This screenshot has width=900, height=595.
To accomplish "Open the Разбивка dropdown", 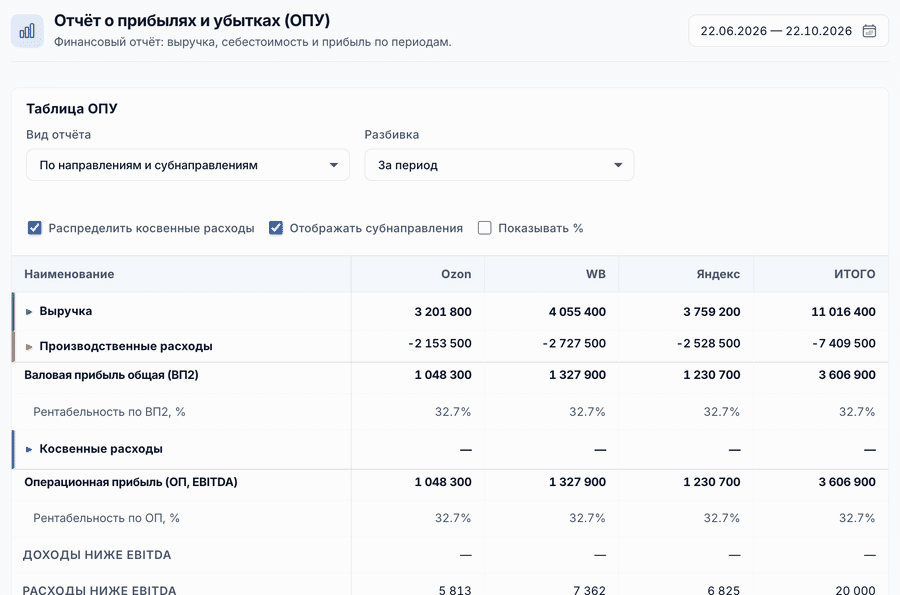I will [499, 165].
